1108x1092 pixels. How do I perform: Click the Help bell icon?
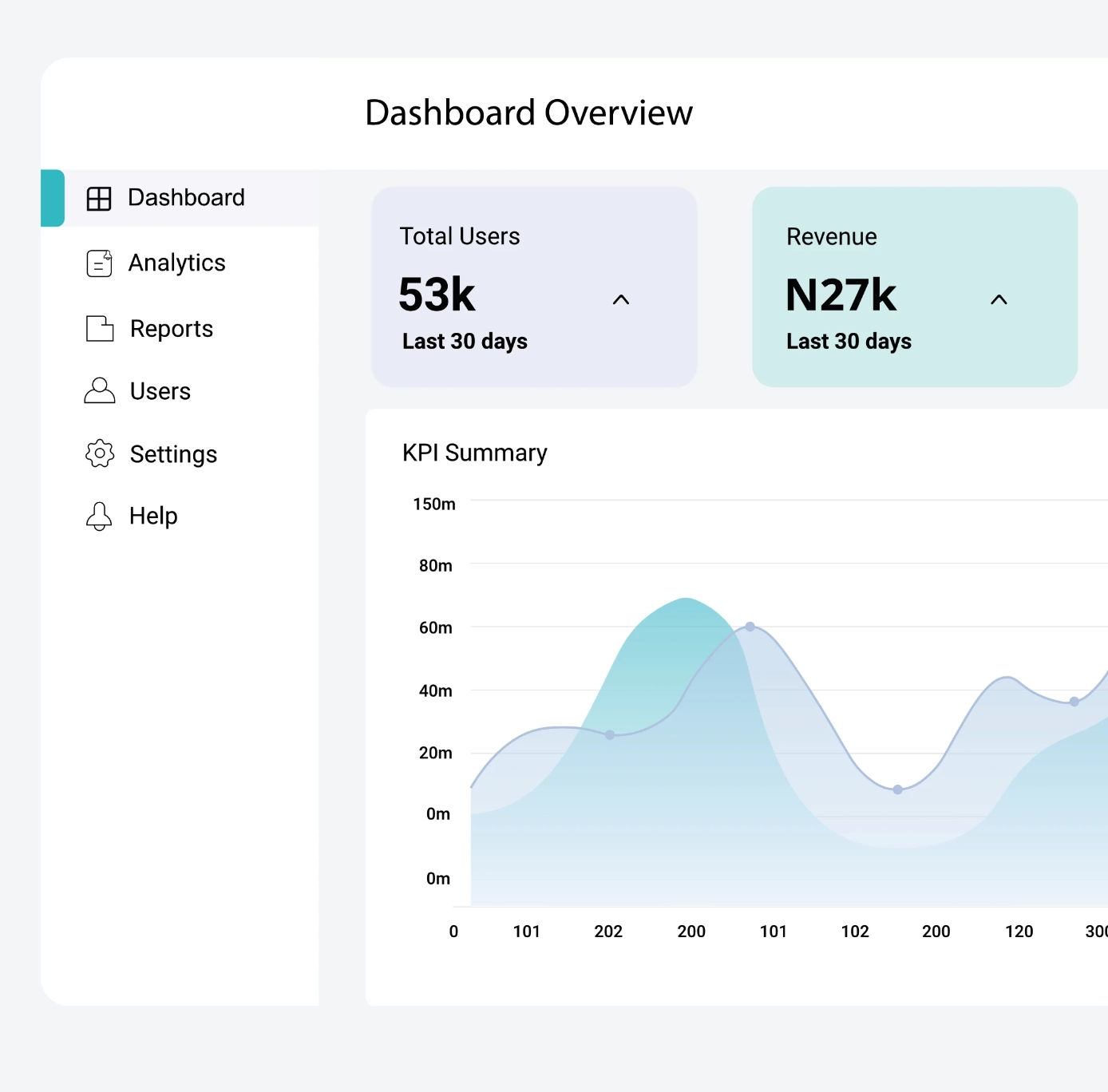[x=99, y=516]
